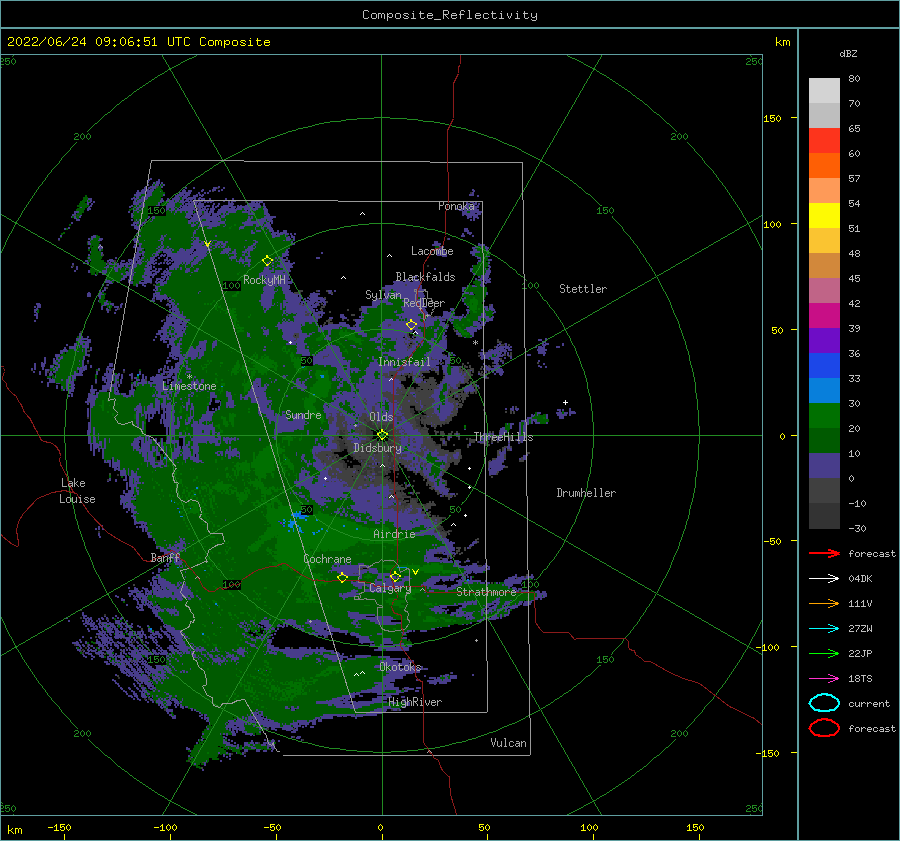
Task: Click the Lake Louise label
Action: point(77,491)
